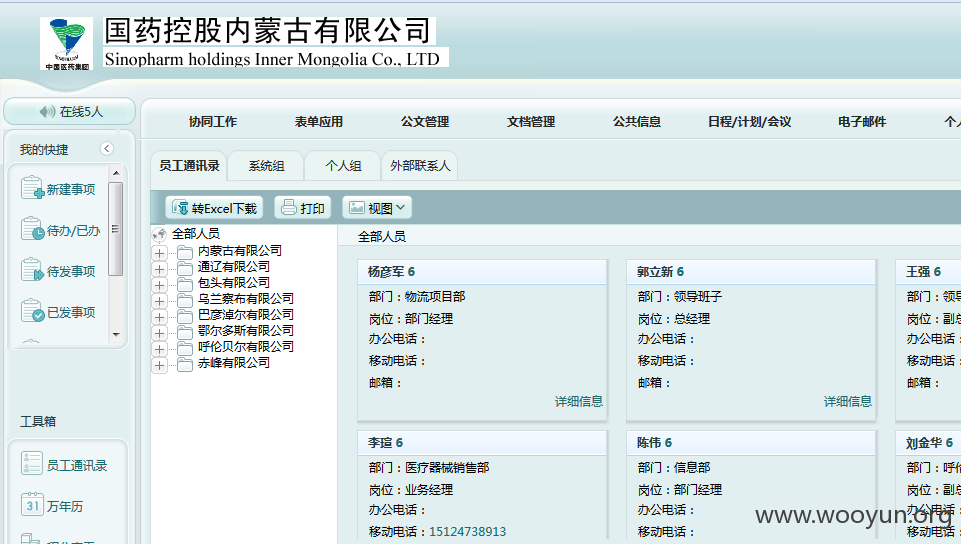Click 部门：信息部 text
961x544 pixels.
point(674,467)
